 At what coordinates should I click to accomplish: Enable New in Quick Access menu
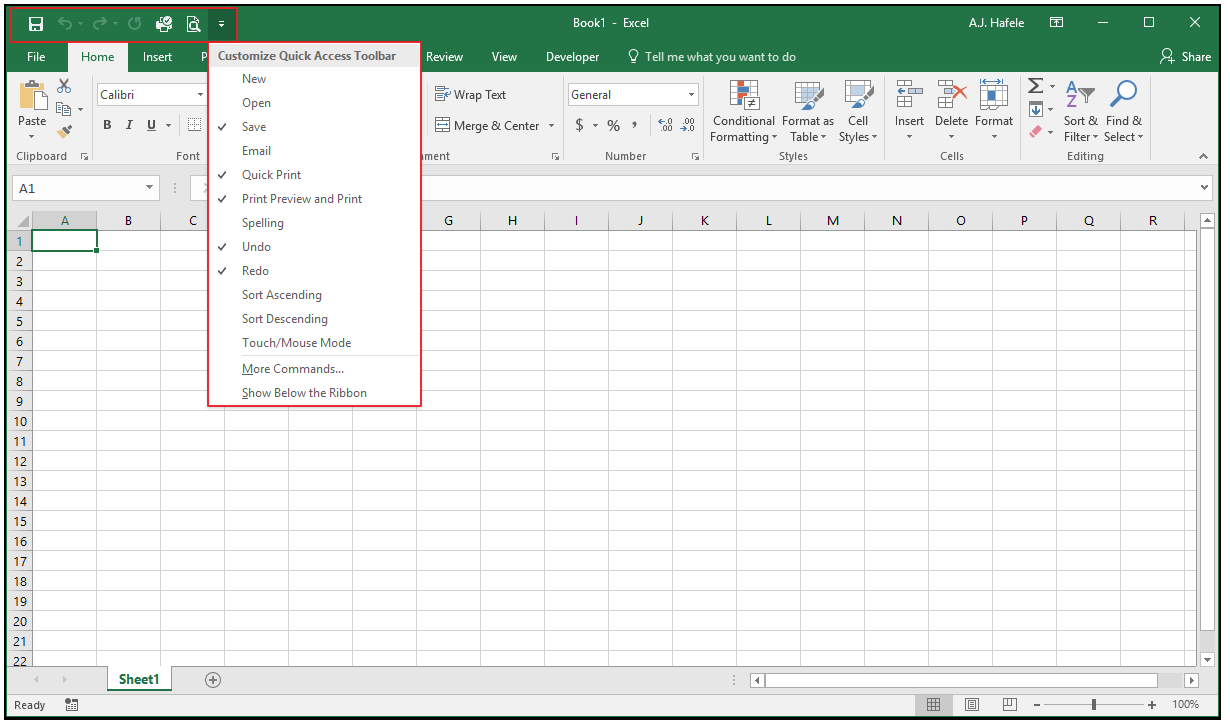[x=314, y=79]
